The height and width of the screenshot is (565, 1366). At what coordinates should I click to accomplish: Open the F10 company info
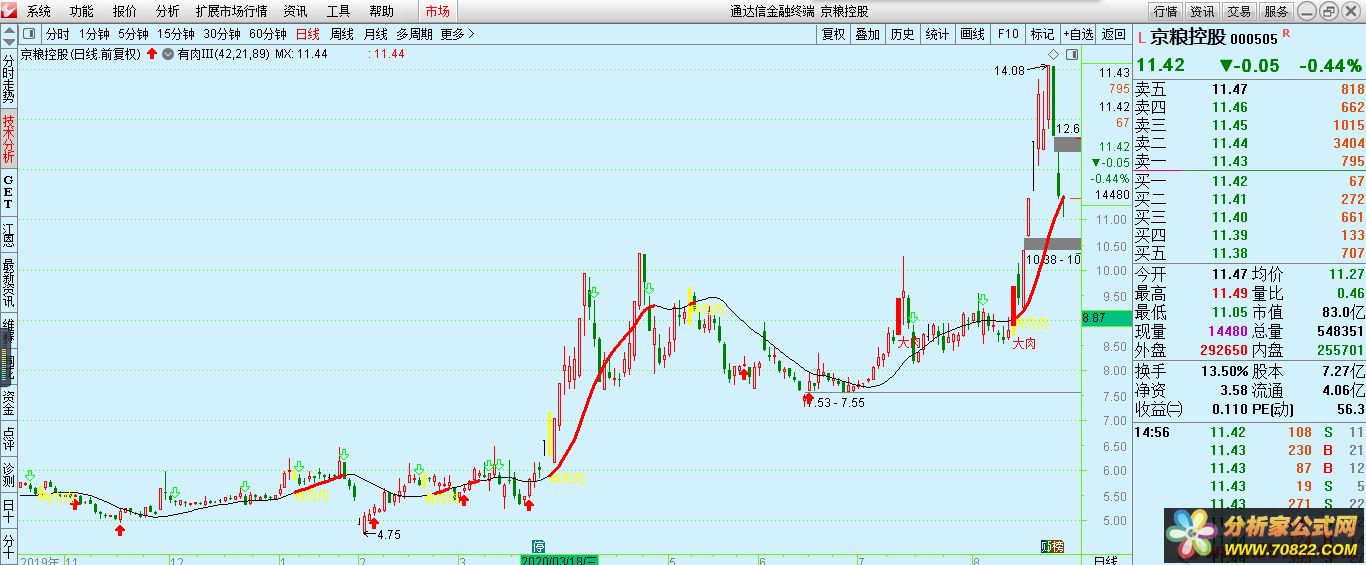point(1007,34)
